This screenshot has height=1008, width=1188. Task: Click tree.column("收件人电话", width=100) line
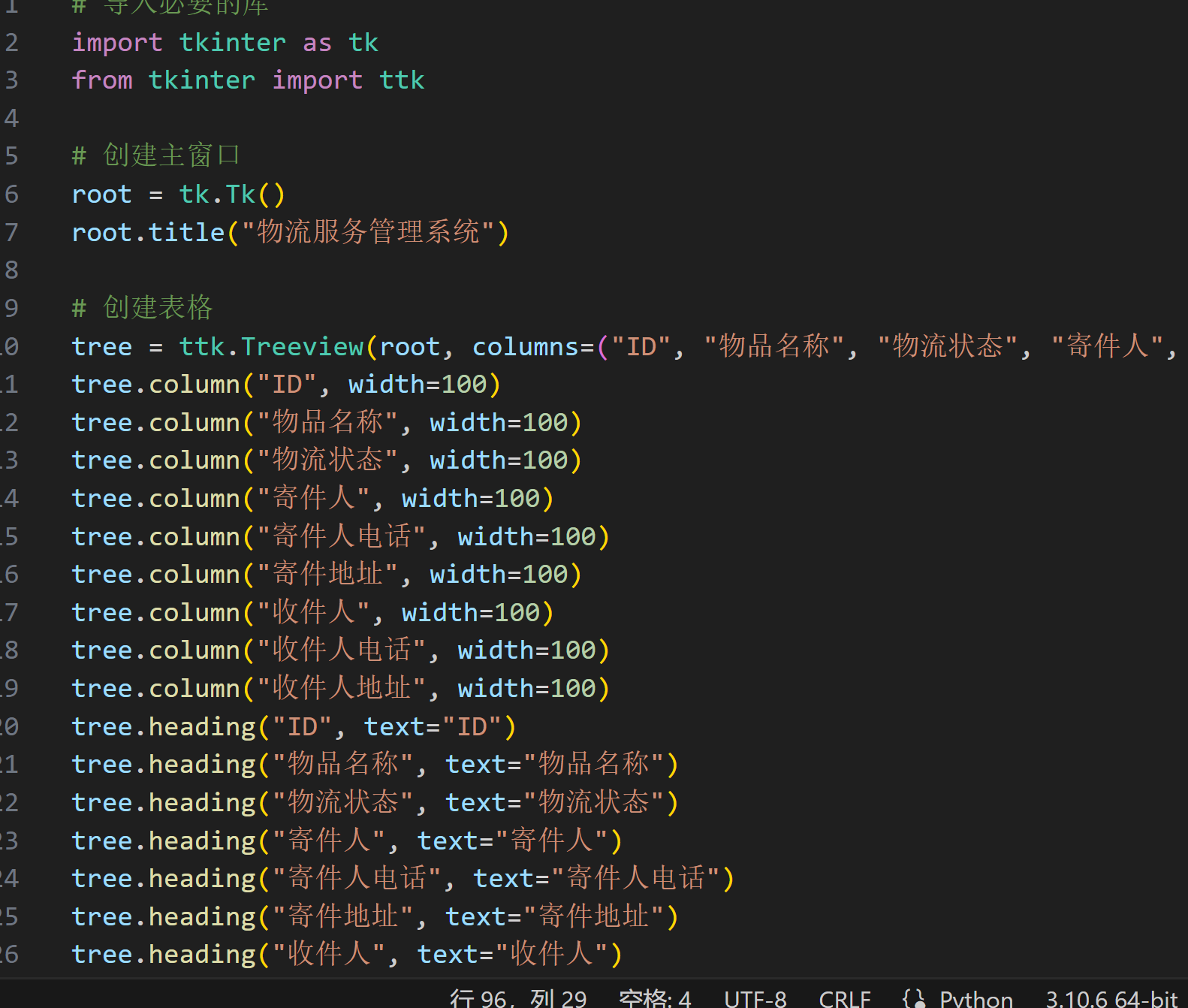click(x=341, y=650)
